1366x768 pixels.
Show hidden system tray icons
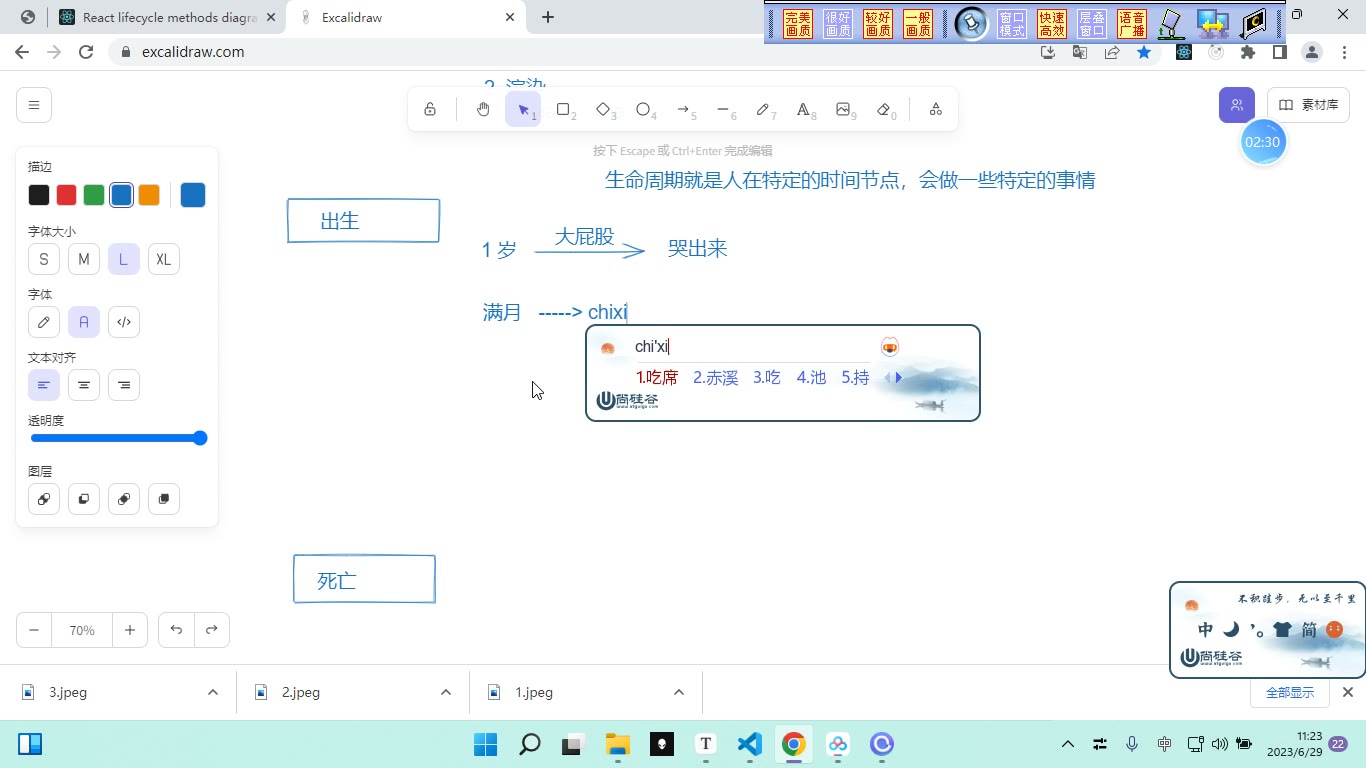pos(1068,744)
